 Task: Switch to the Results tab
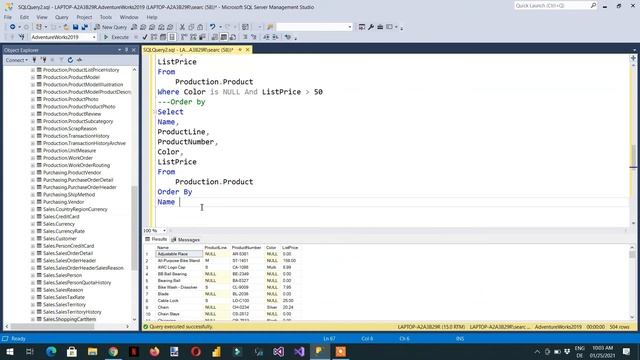pyautogui.click(x=156, y=240)
